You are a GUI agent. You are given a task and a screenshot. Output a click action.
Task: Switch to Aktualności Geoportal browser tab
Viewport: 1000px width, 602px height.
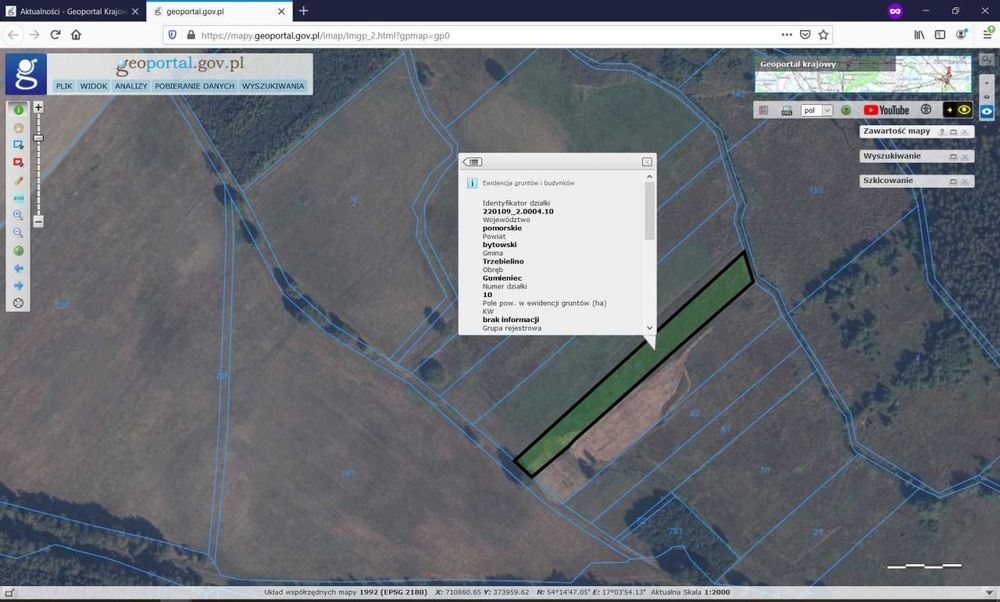(x=73, y=11)
